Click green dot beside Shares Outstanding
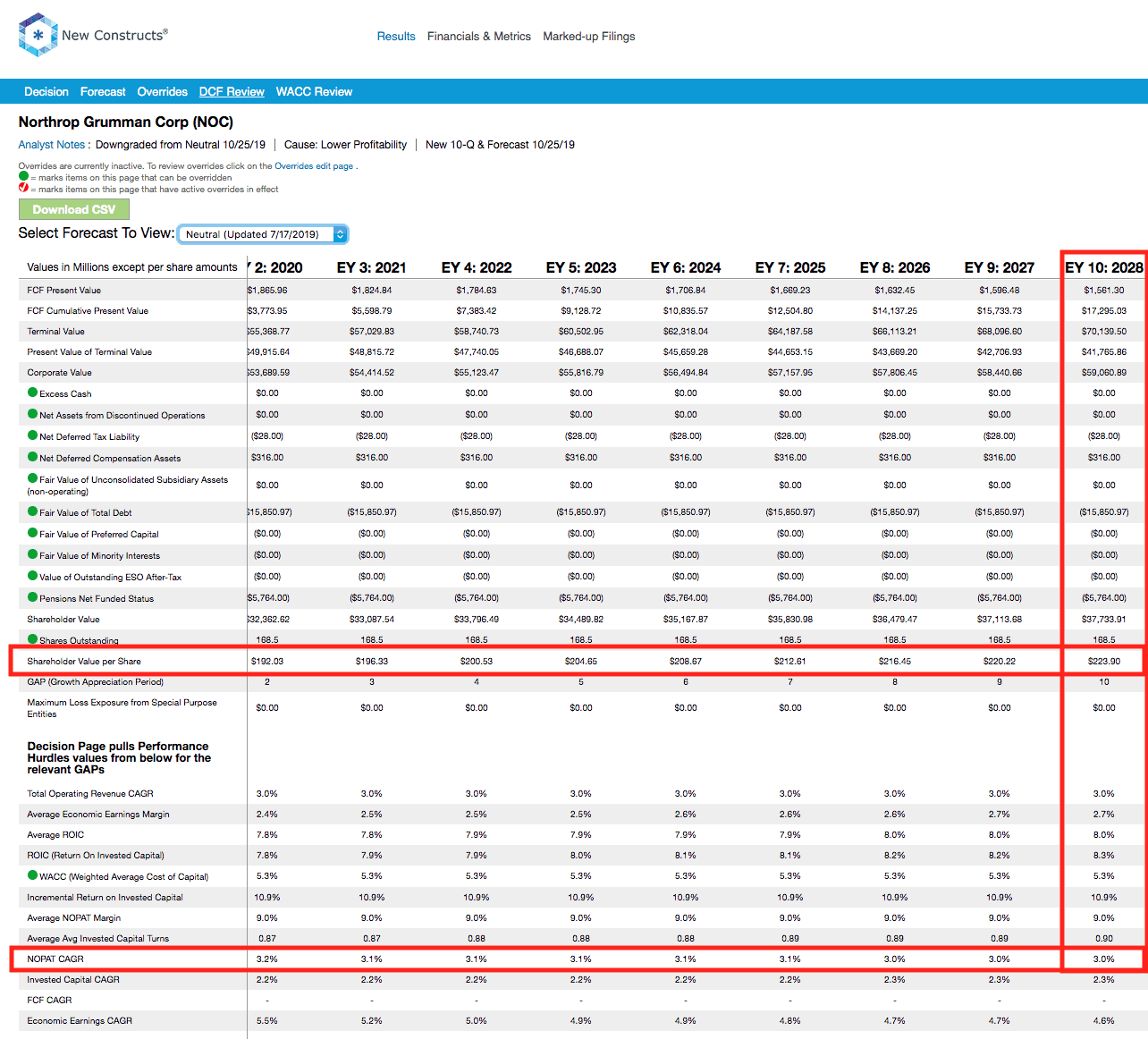The image size is (1148, 1039). coord(33,639)
